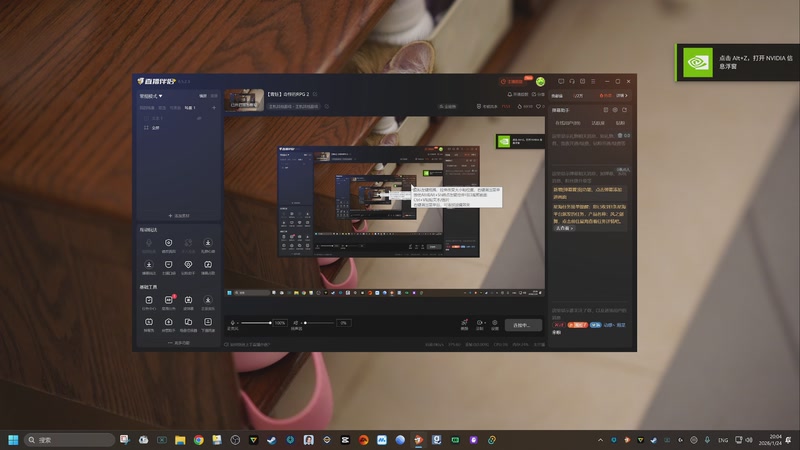
Task: Click the 0% speaker volume field
Action: (343, 323)
